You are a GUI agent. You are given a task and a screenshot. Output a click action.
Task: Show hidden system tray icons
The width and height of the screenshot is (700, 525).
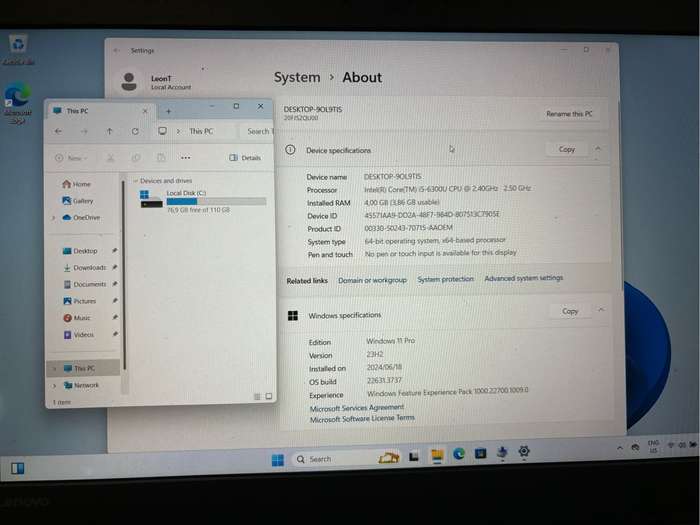(x=620, y=447)
